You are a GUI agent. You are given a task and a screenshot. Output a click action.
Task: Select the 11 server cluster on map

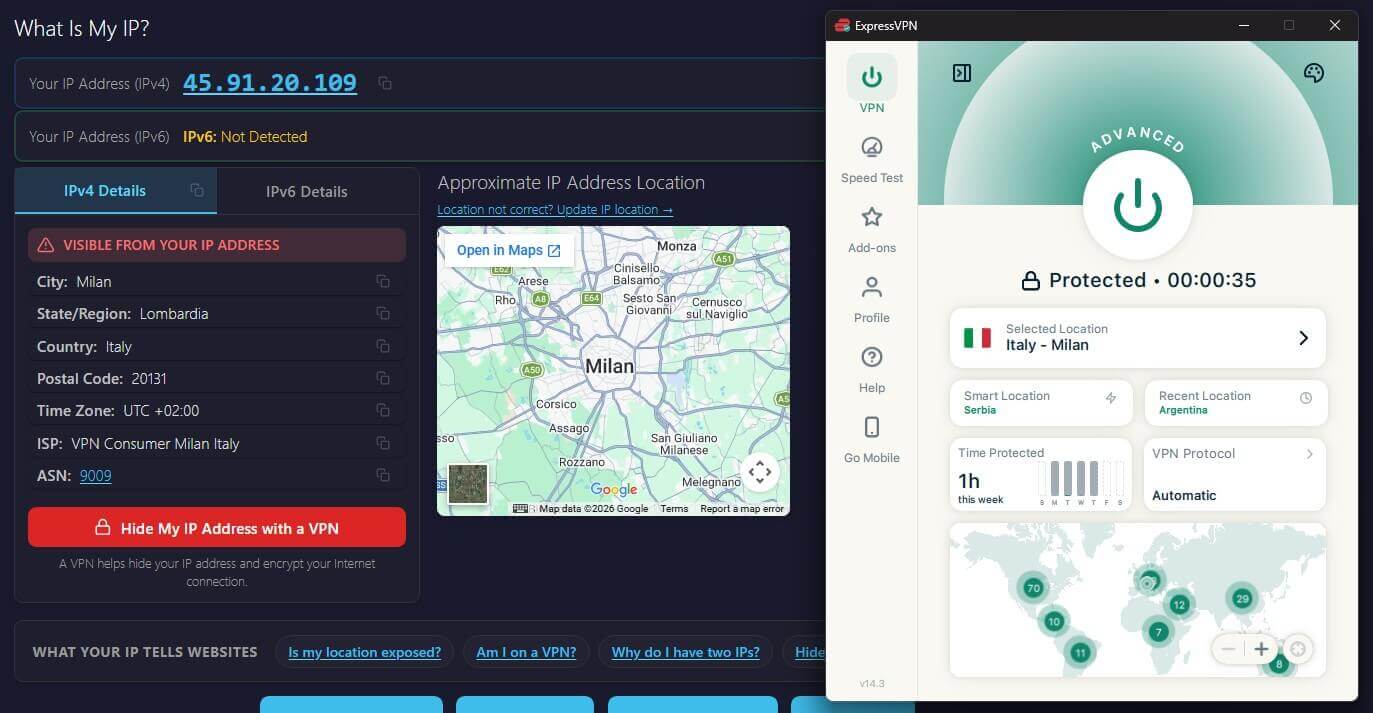[x=1080, y=653]
